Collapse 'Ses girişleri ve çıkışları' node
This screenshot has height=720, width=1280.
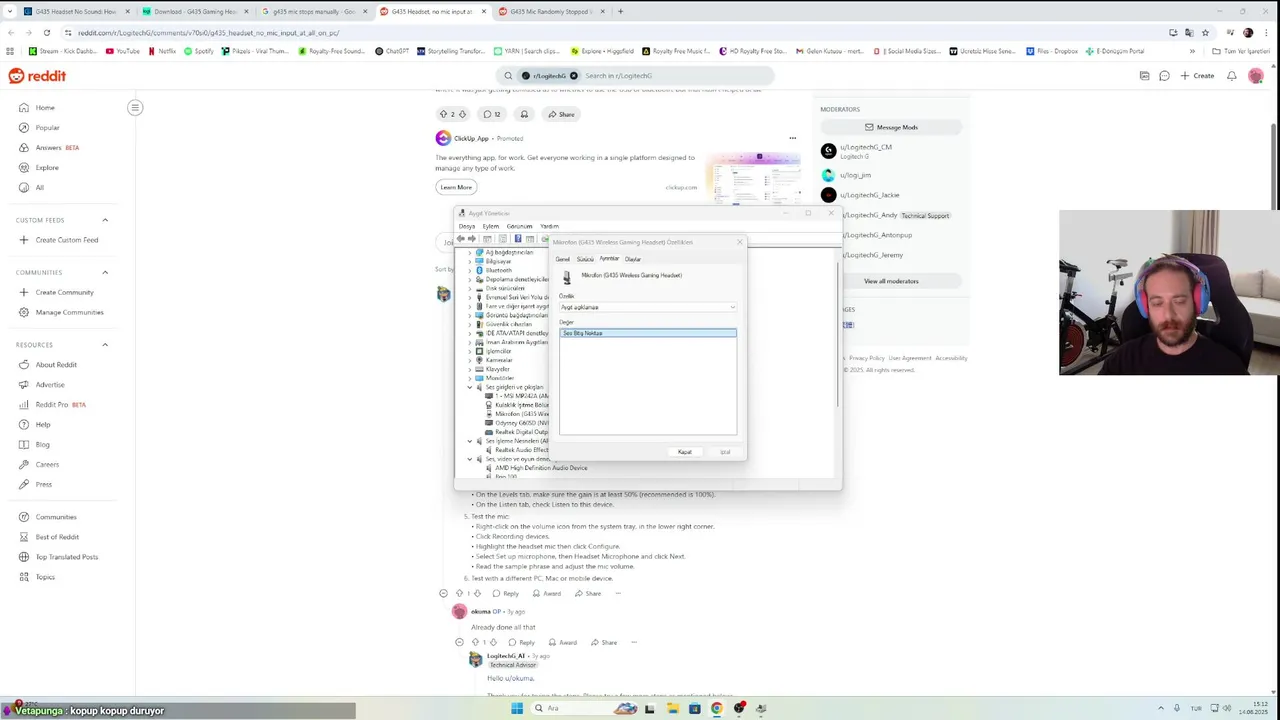tap(470, 387)
